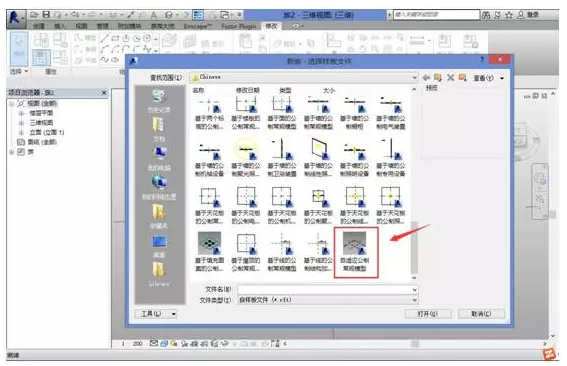This screenshot has width=567, height=366.
Task: Expand 楼层平面 node in project browser
Action: (21, 113)
